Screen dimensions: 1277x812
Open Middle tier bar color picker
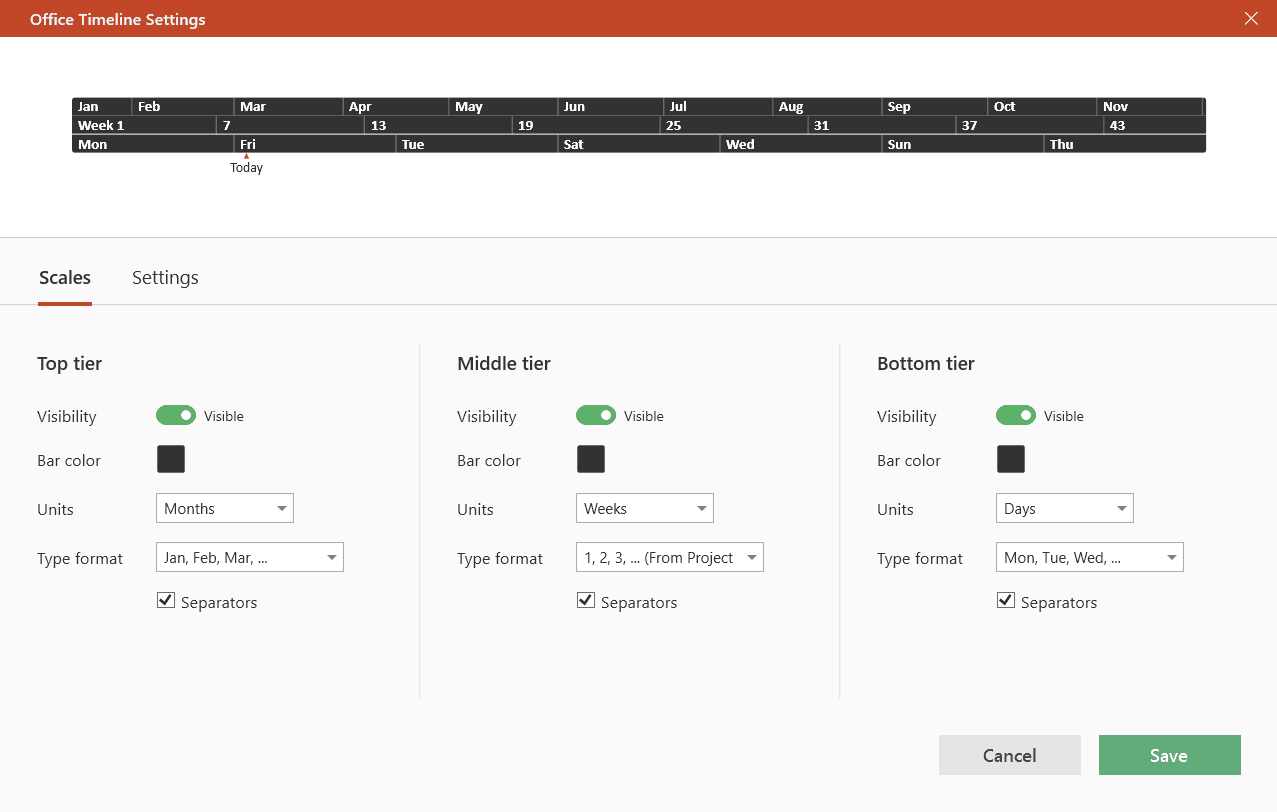[591, 459]
